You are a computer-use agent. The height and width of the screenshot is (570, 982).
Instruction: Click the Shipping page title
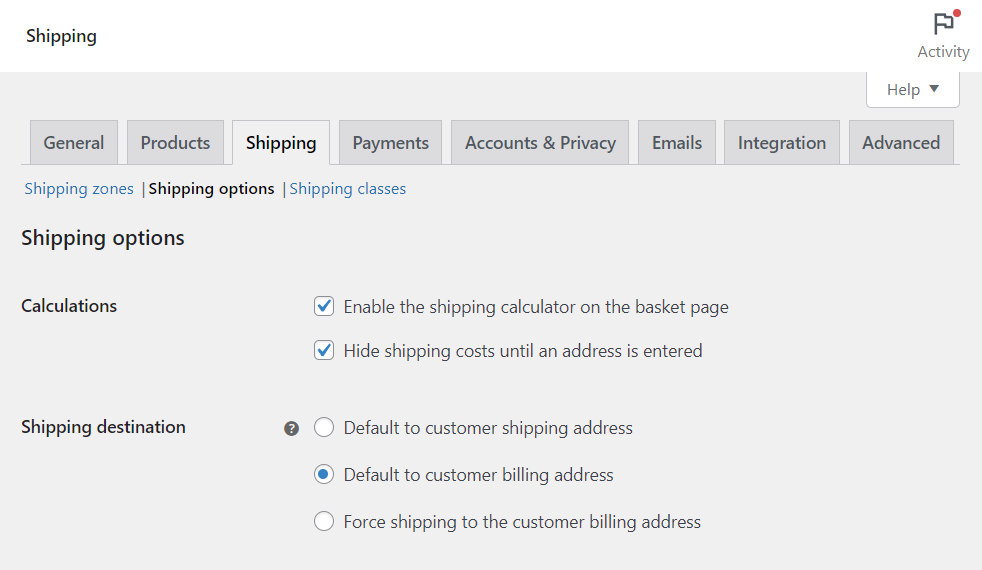(61, 36)
